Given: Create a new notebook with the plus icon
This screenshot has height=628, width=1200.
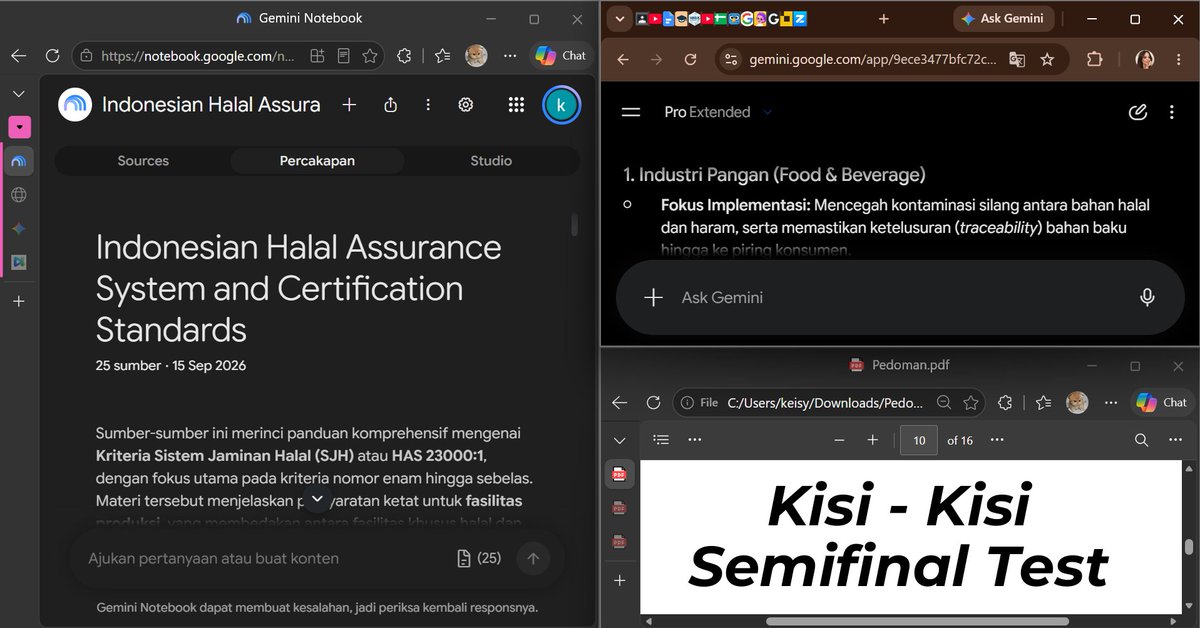Looking at the screenshot, I should [x=349, y=104].
